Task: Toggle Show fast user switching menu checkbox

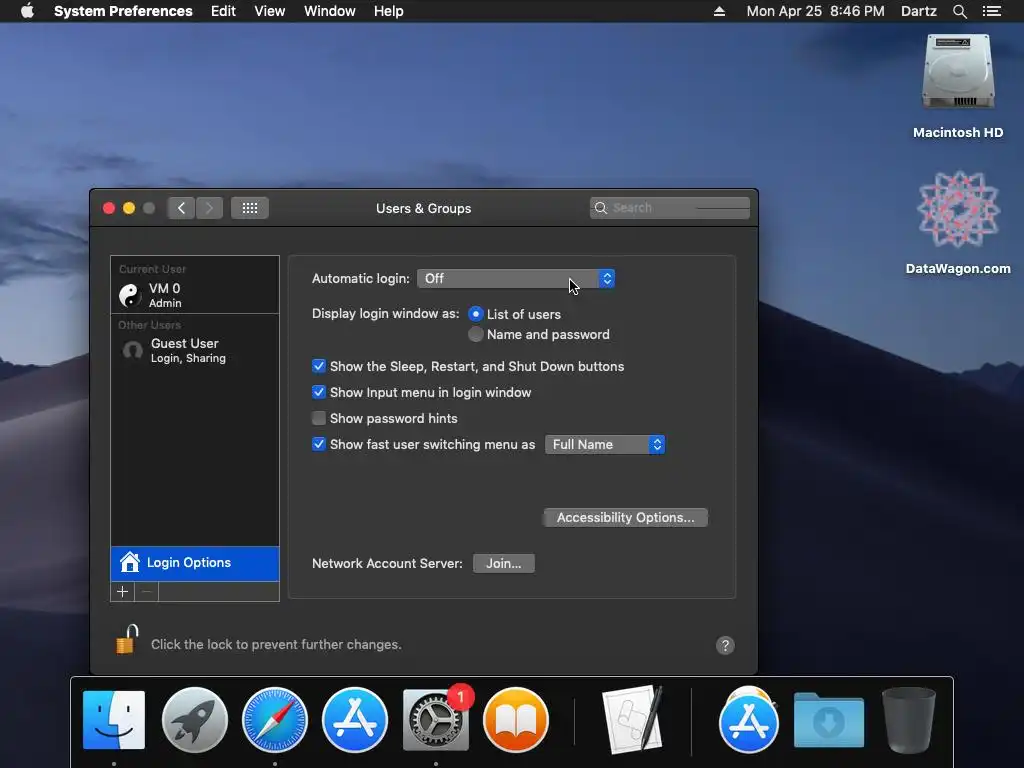Action: 319,444
